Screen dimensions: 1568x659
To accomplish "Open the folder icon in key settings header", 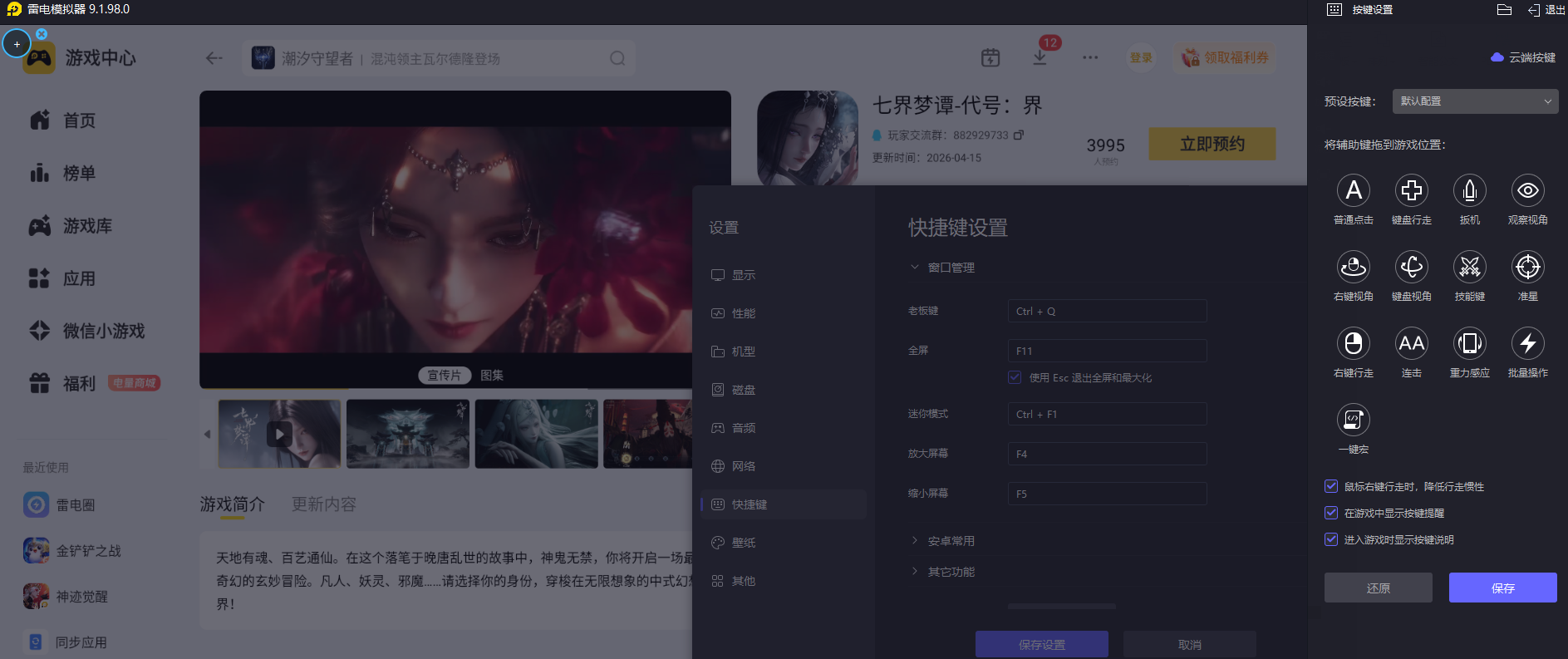I will tap(1504, 10).
